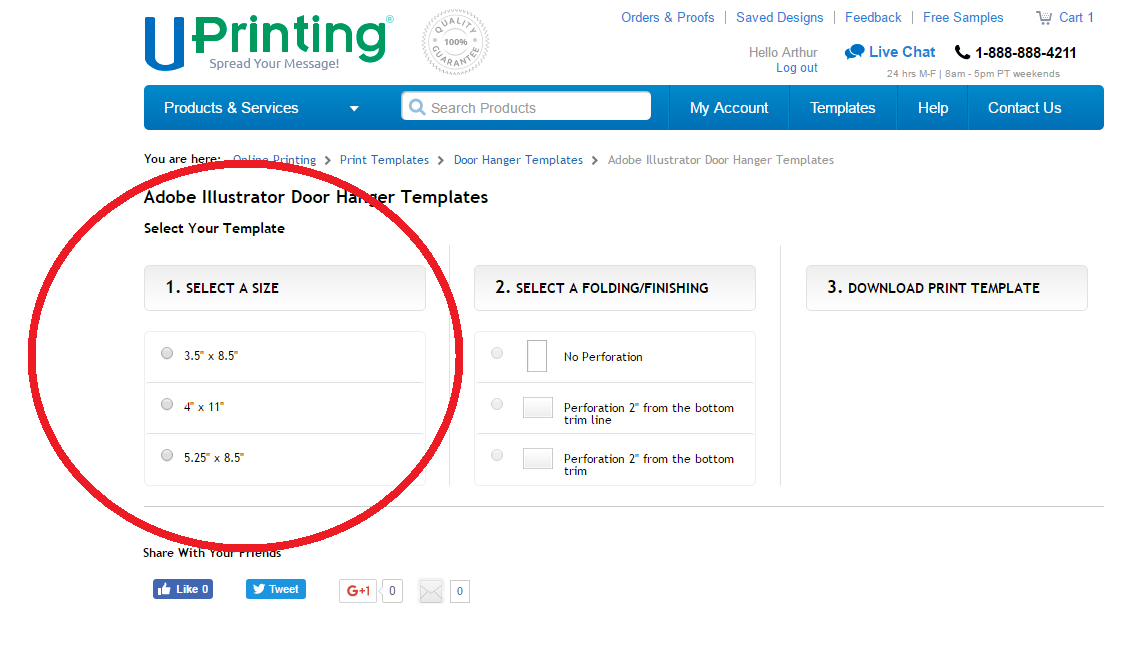This screenshot has height=656, width=1136.
Task: Click the Google +1 button
Action: [359, 591]
